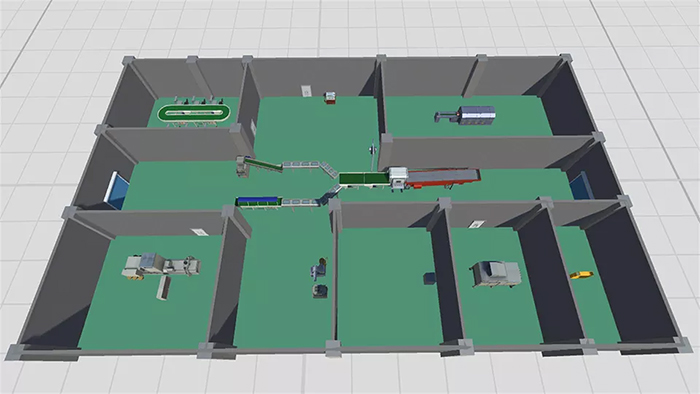This screenshot has height=394, width=700.
Task: Select the small robot in bottom-middle room
Action: tap(319, 269)
